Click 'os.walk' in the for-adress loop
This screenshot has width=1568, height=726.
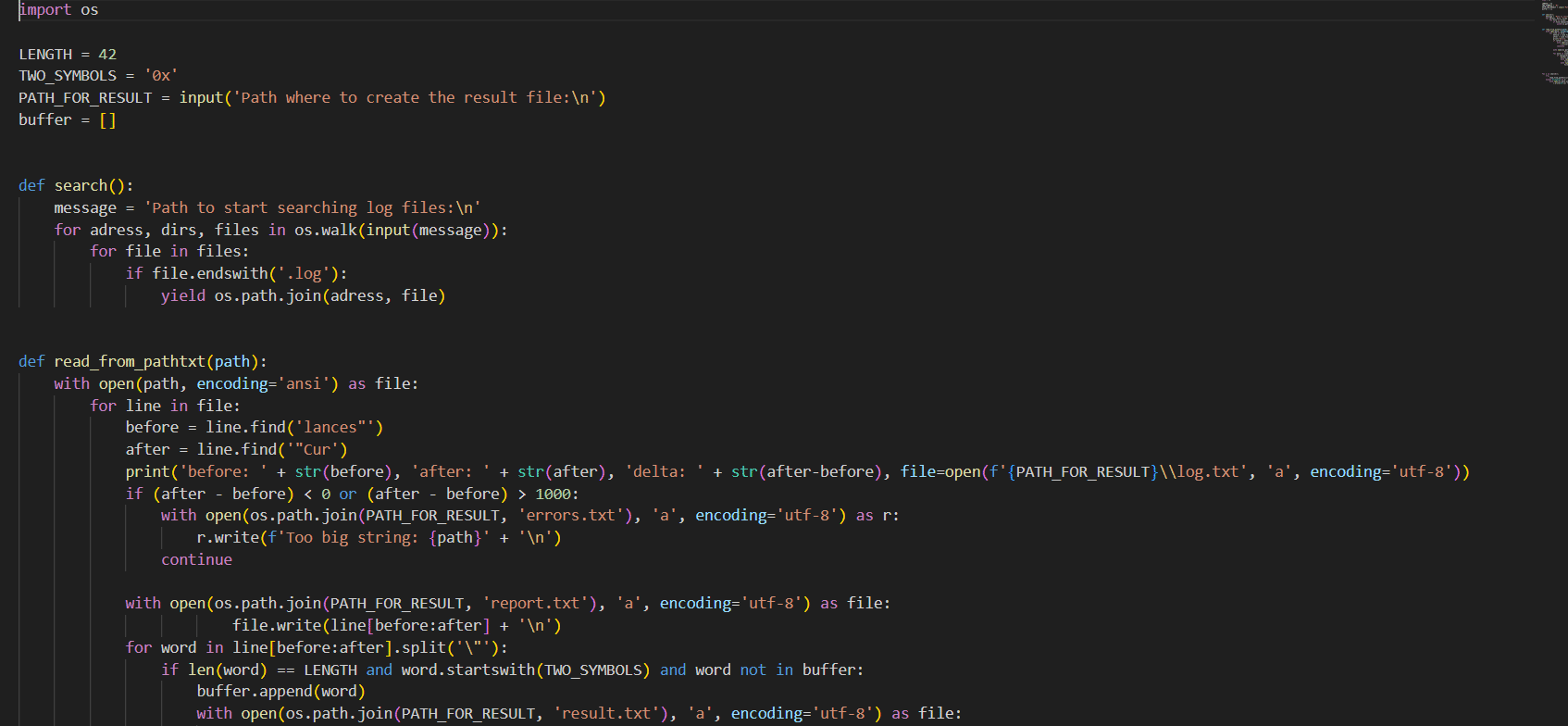tap(326, 230)
